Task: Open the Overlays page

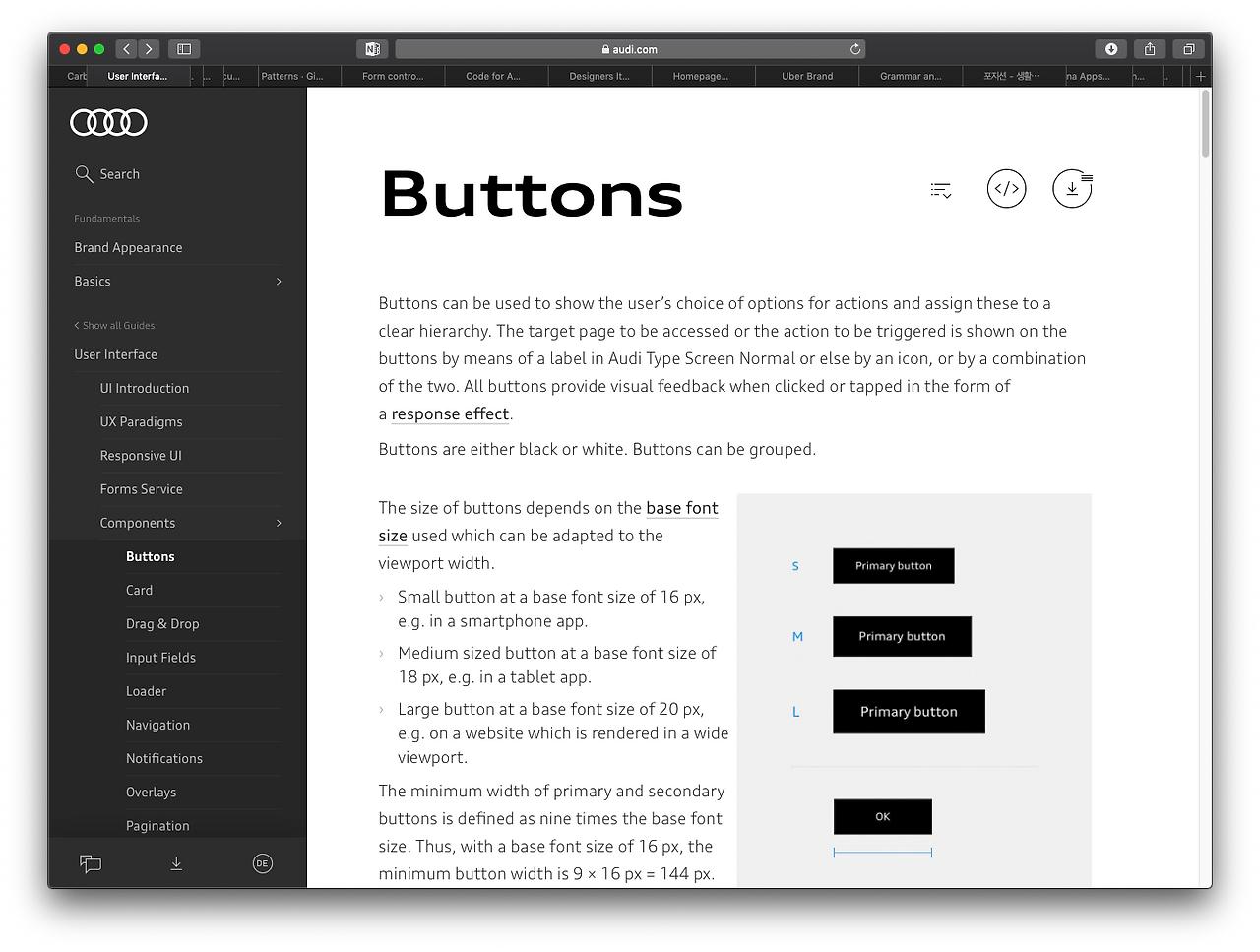Action: [152, 793]
